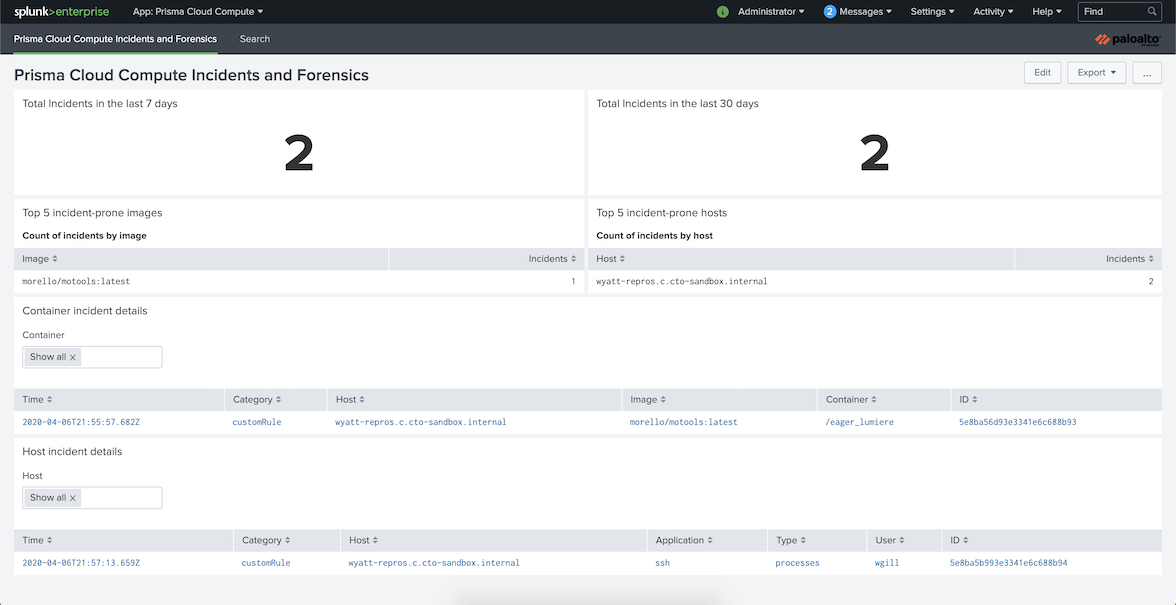Open the App: Prisma Cloud Compute dropdown
Image resolution: width=1176 pixels, height=605 pixels.
[198, 12]
